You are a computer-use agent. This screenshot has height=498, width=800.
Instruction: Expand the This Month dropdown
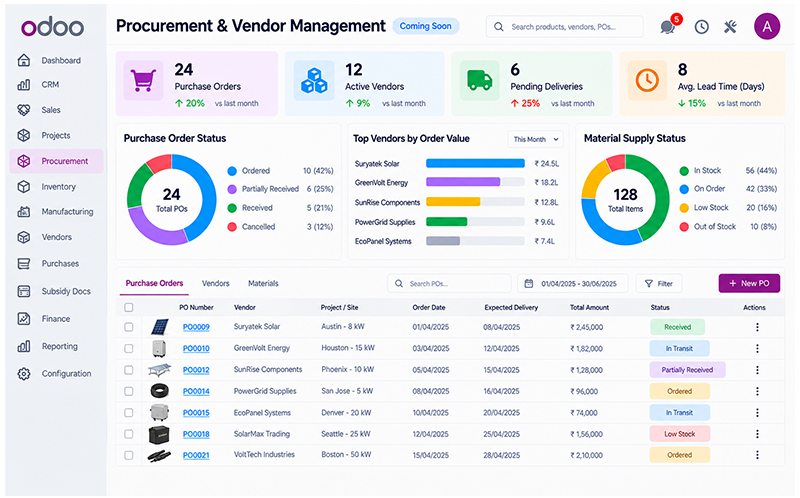[x=535, y=139]
